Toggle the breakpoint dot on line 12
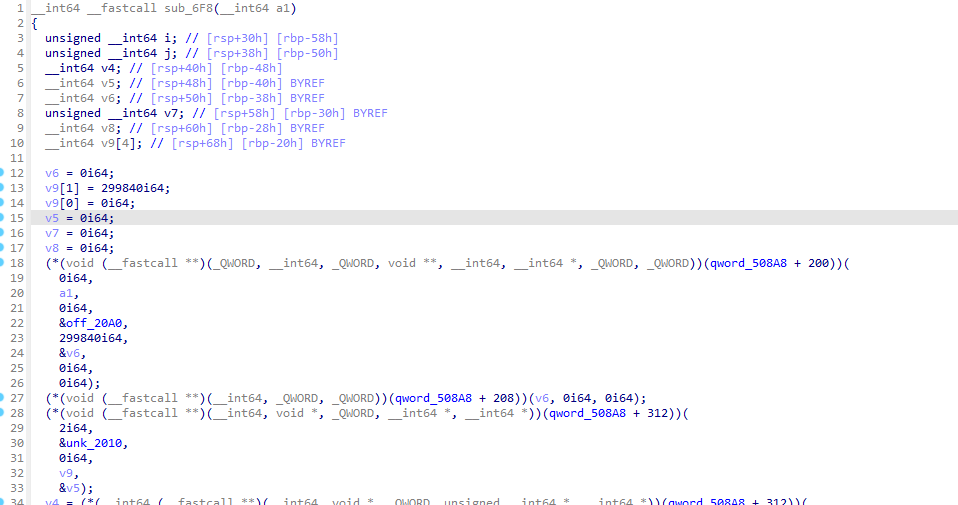 [3, 173]
